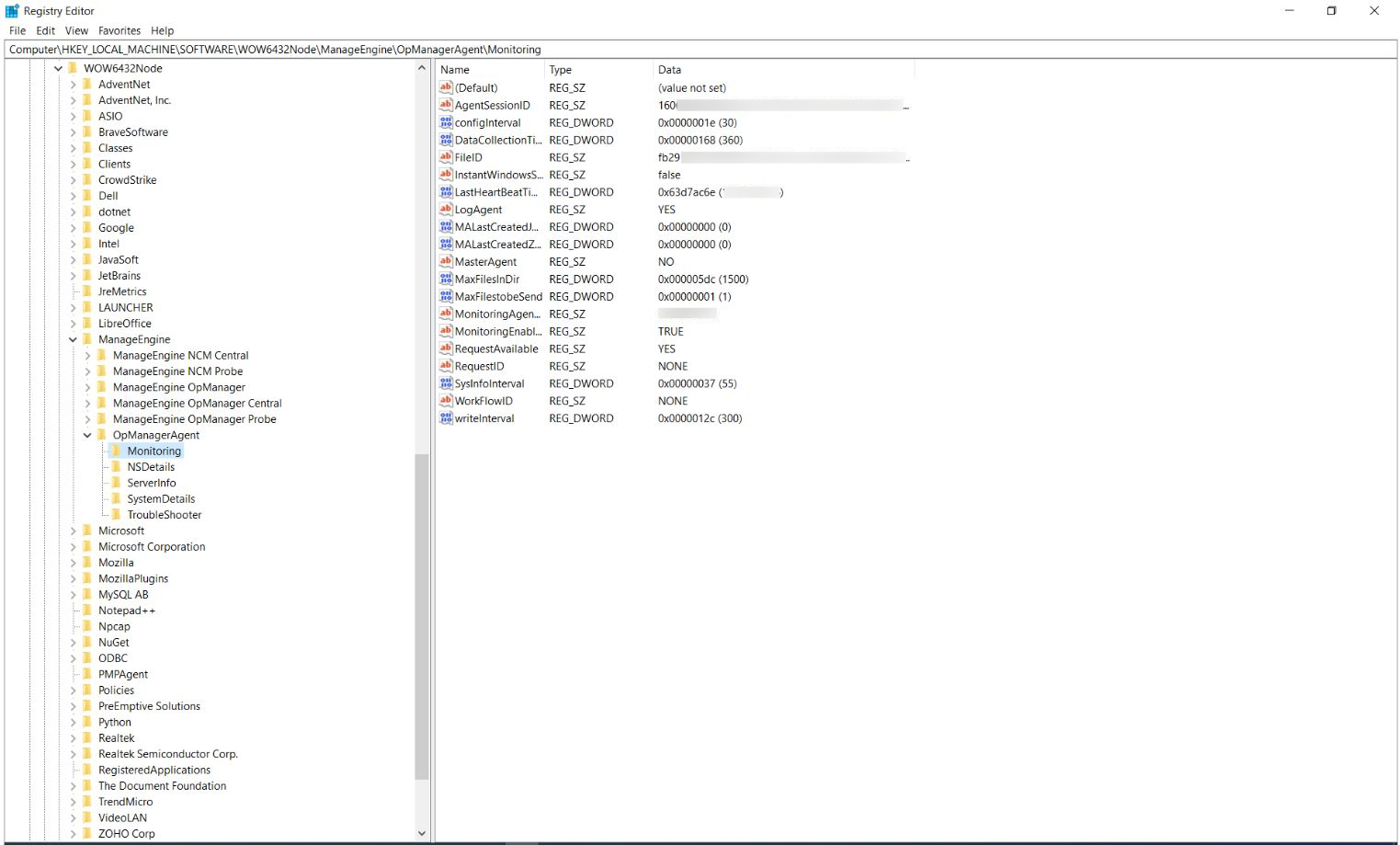Click the REG_SZ icon beside AgentSessionID
Viewport: 1400px width, 845px height.
point(446,105)
